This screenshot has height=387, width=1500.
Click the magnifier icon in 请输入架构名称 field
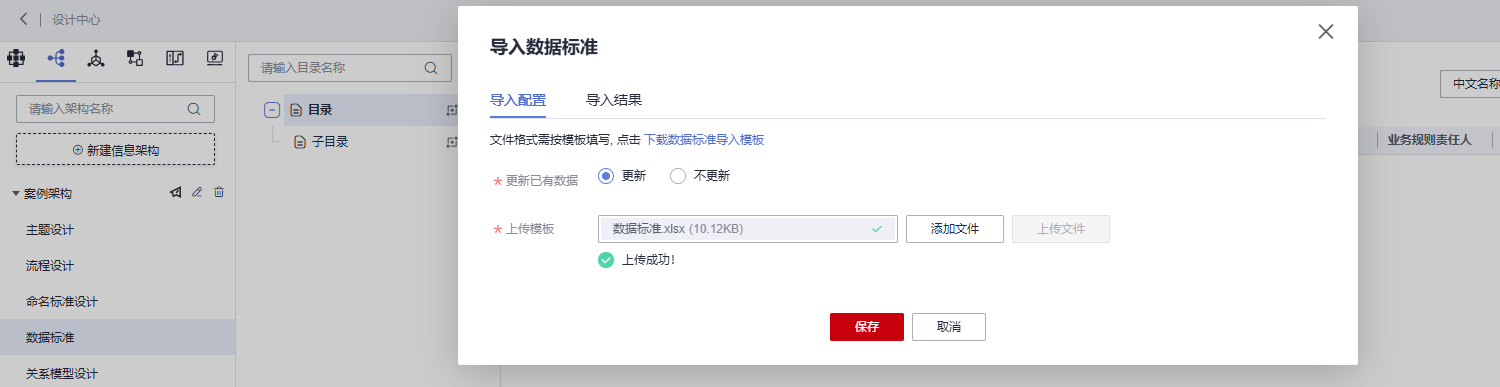point(194,109)
